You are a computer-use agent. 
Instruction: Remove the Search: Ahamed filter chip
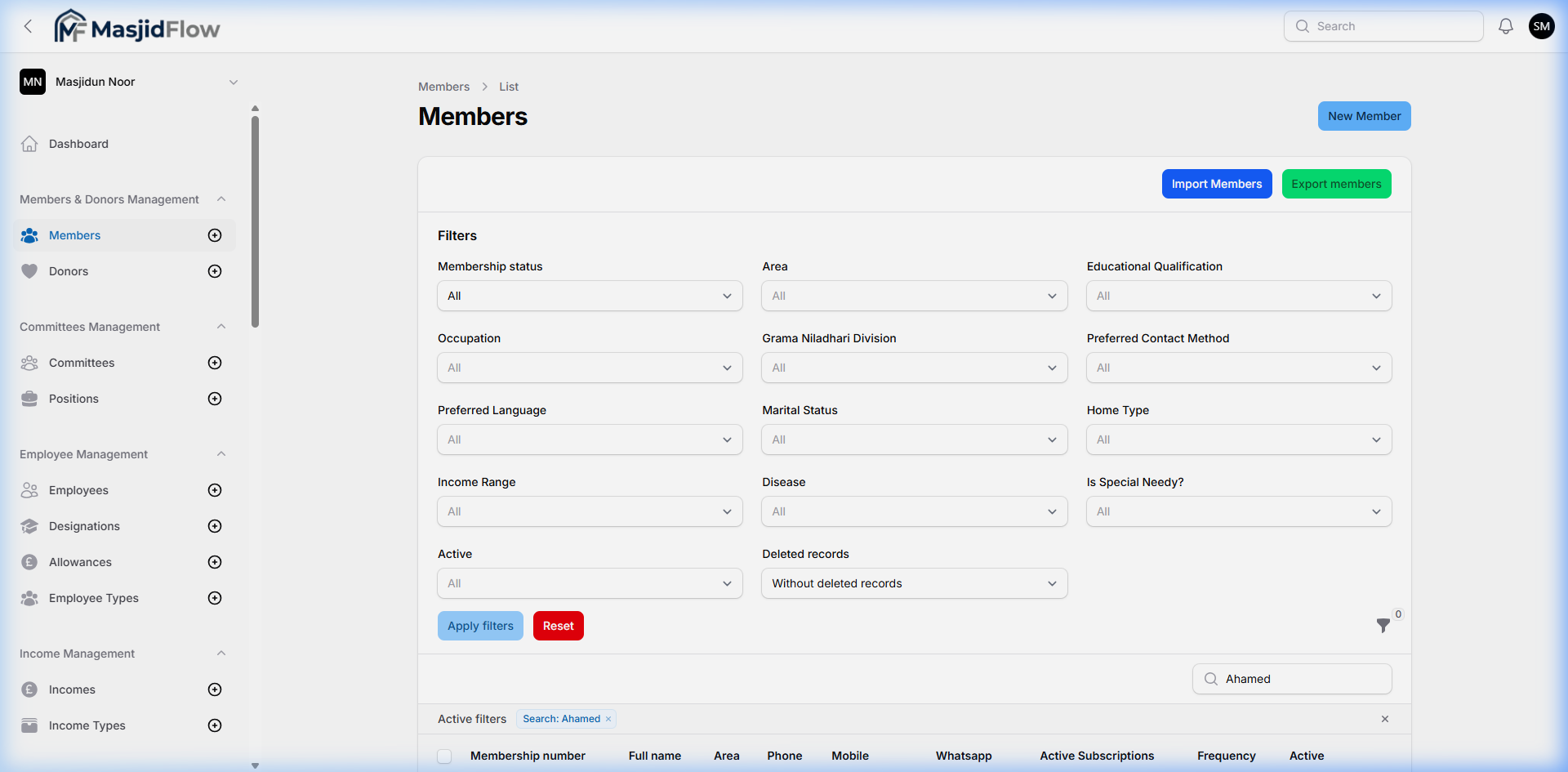click(608, 719)
